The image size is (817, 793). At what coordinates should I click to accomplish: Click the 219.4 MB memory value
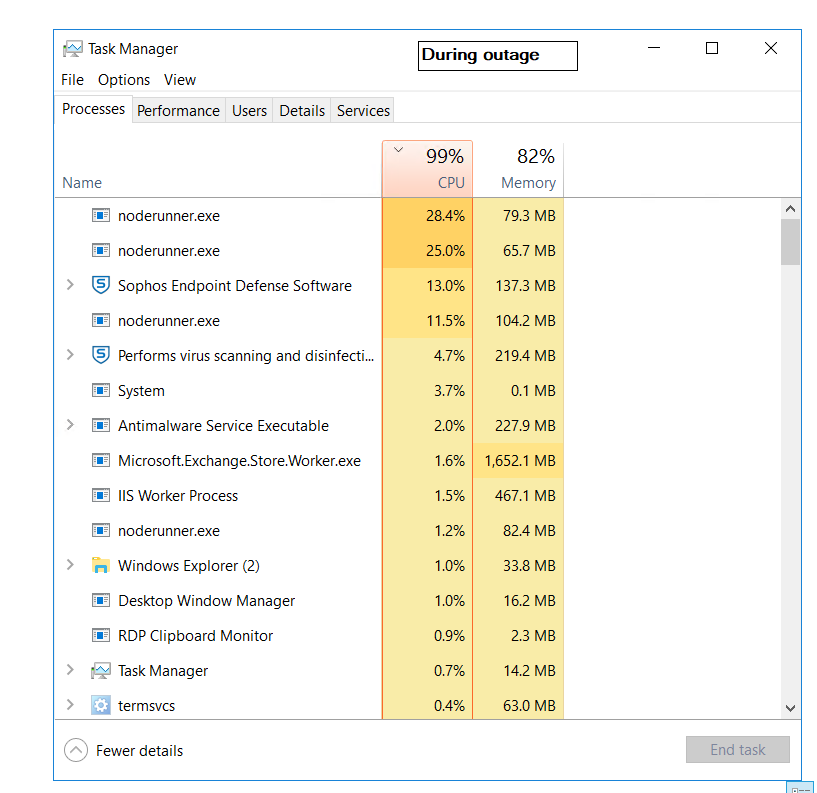tap(526, 355)
